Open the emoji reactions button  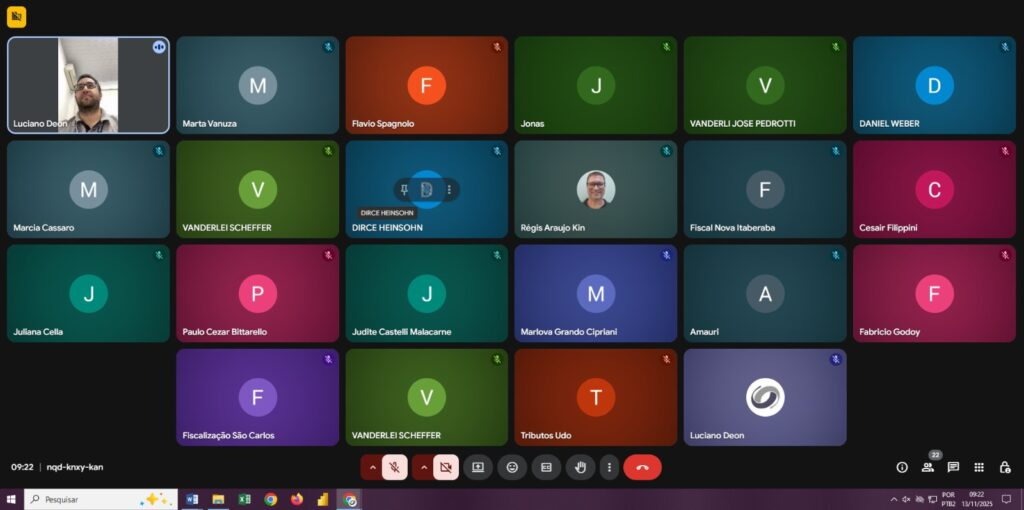click(x=512, y=467)
